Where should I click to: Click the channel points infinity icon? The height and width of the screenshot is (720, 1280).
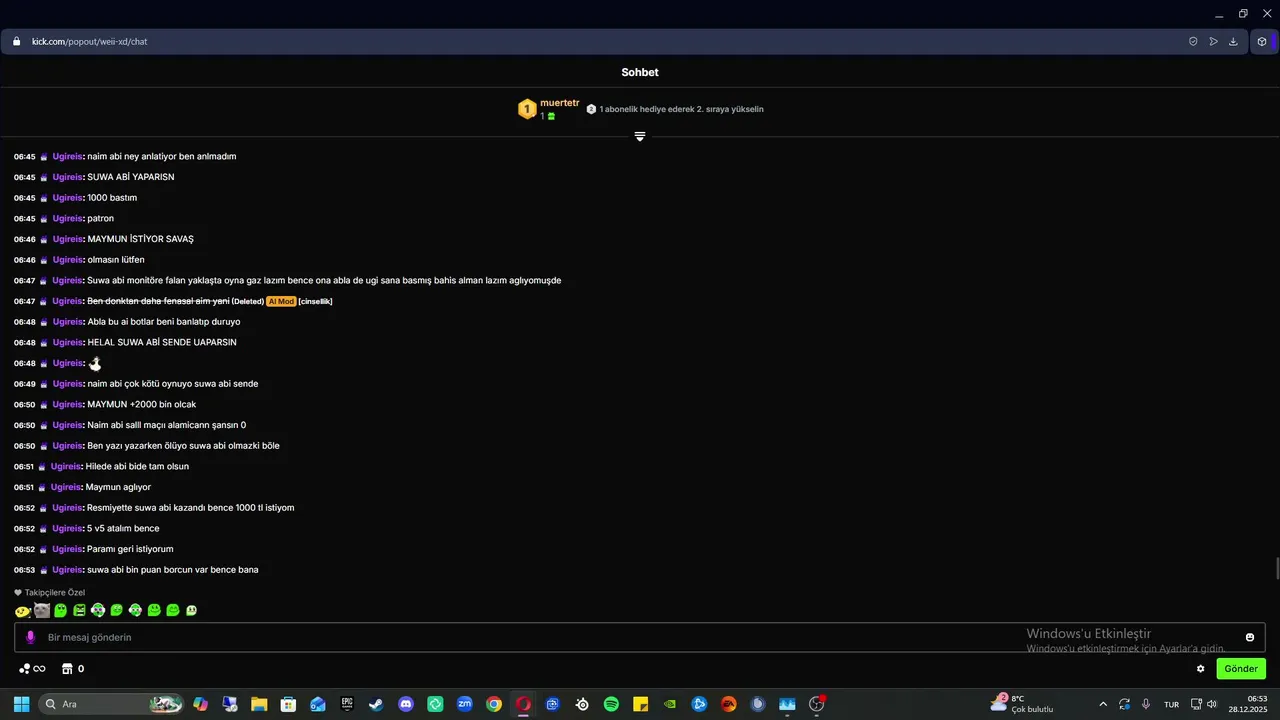point(33,669)
